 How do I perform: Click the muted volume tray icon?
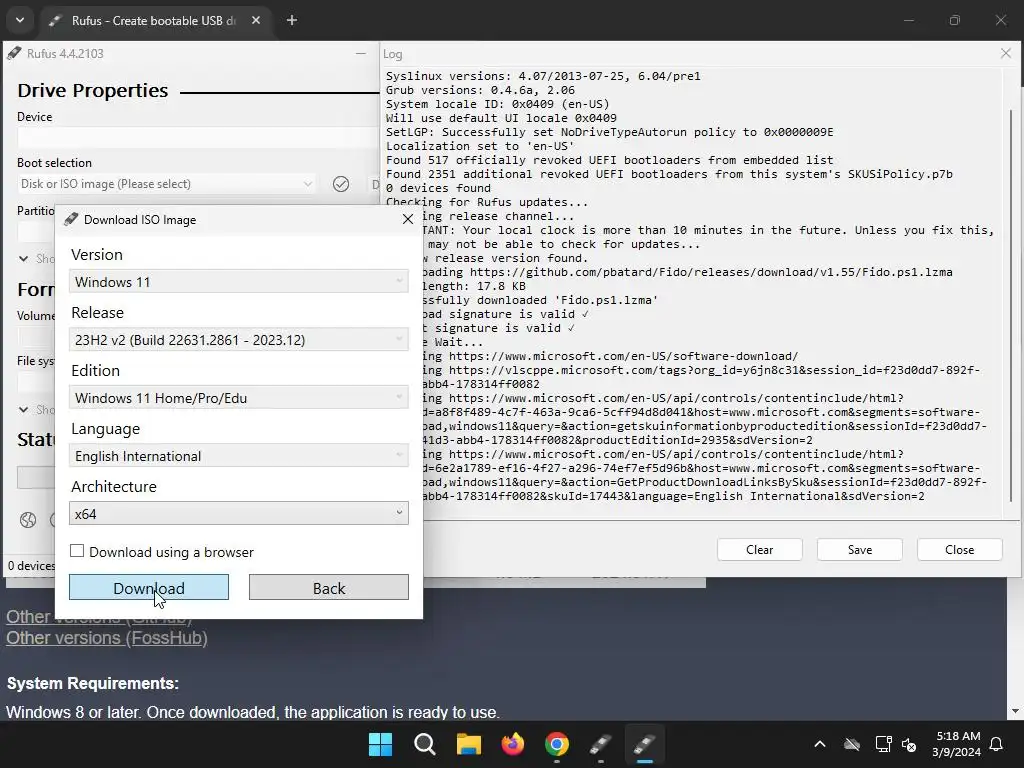click(909, 744)
